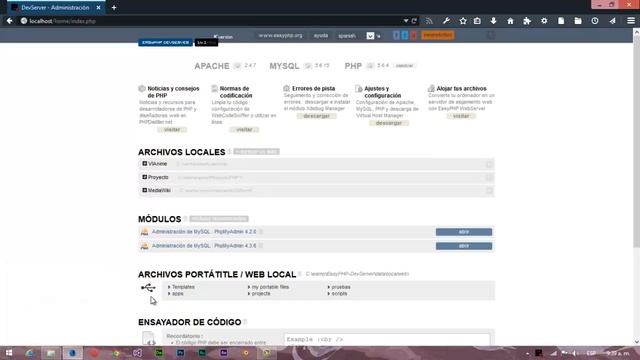
Task: Open the address bar history dropdown arrow
Action: [406, 21]
